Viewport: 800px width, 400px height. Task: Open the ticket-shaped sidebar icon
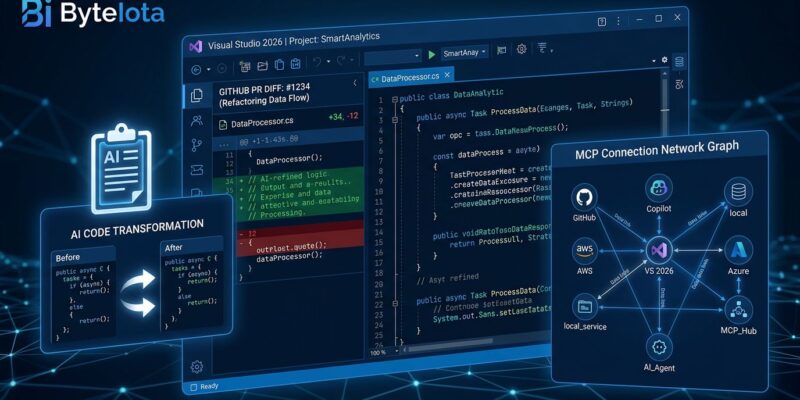tap(196, 169)
